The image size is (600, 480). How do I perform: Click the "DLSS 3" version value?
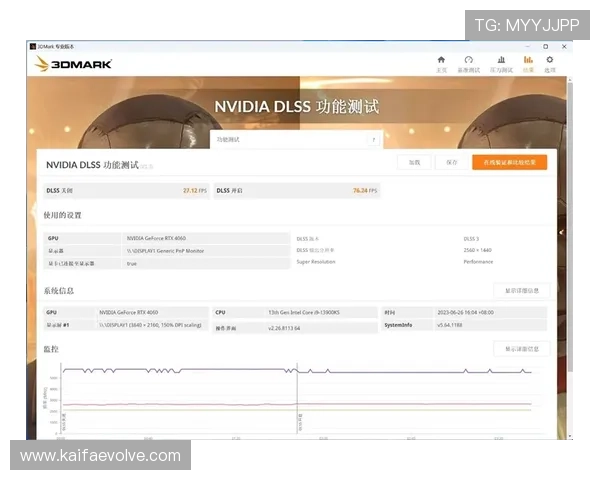[x=471, y=239]
